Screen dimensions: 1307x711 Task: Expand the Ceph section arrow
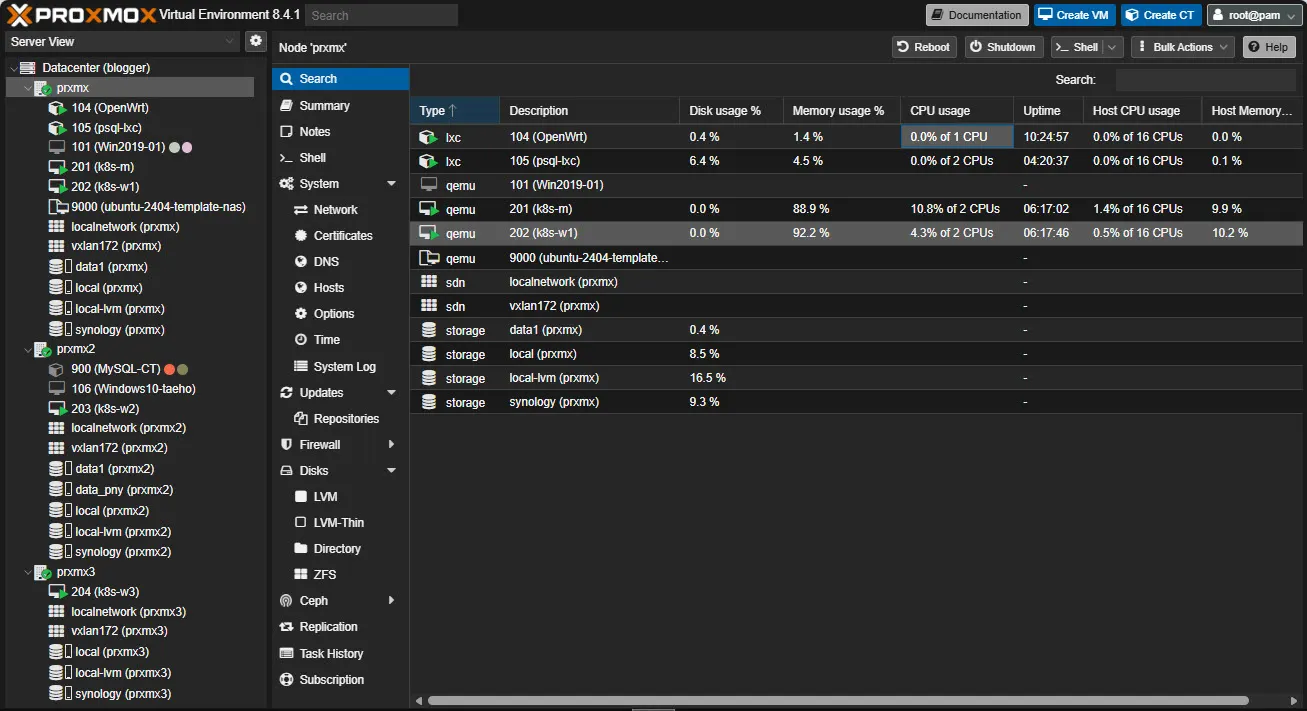[x=391, y=601]
